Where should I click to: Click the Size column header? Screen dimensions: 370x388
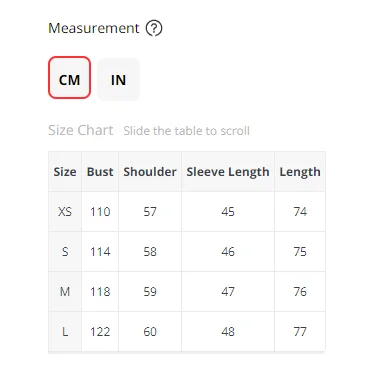click(x=65, y=172)
